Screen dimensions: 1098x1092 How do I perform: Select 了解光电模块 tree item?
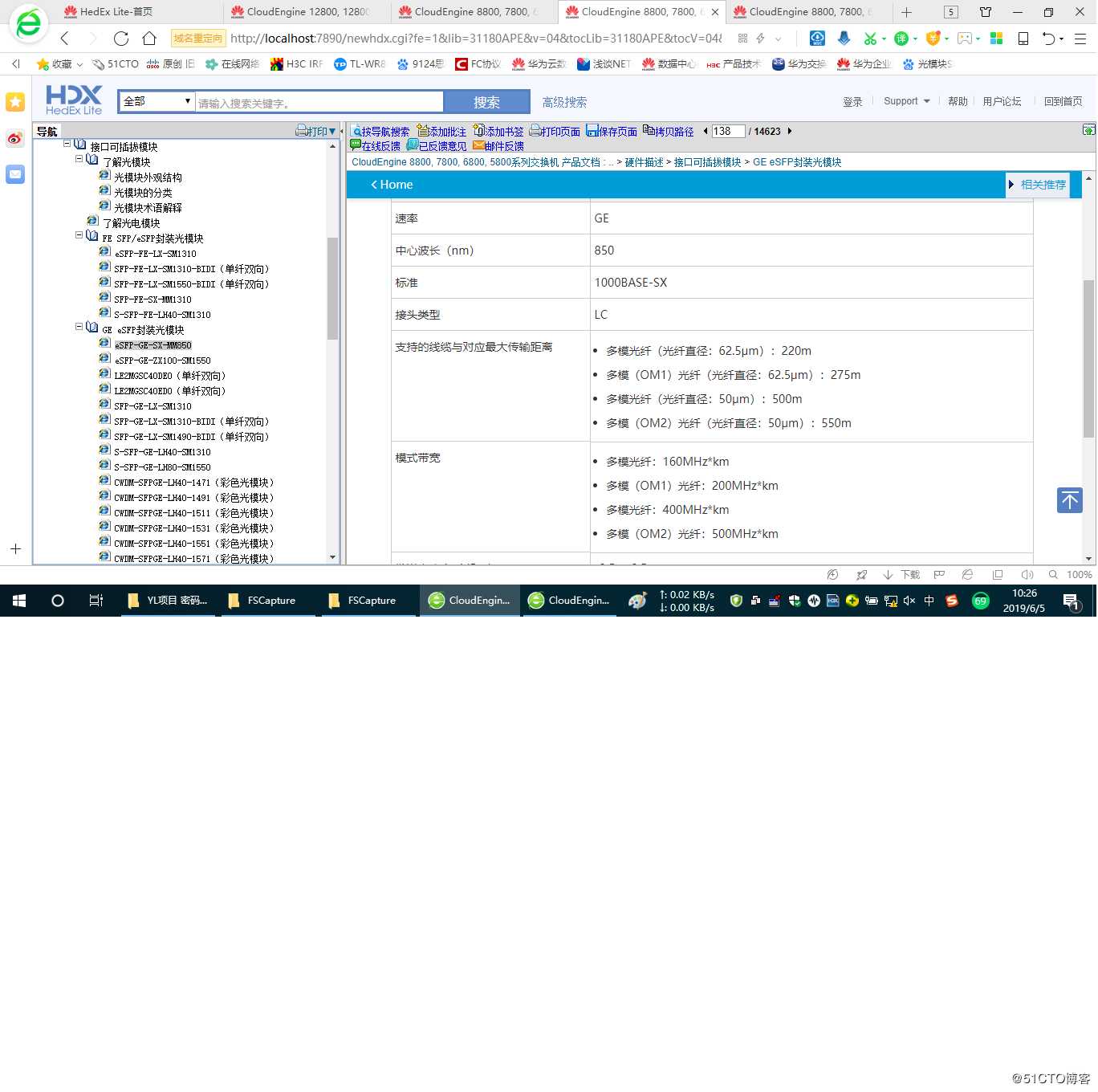(131, 223)
